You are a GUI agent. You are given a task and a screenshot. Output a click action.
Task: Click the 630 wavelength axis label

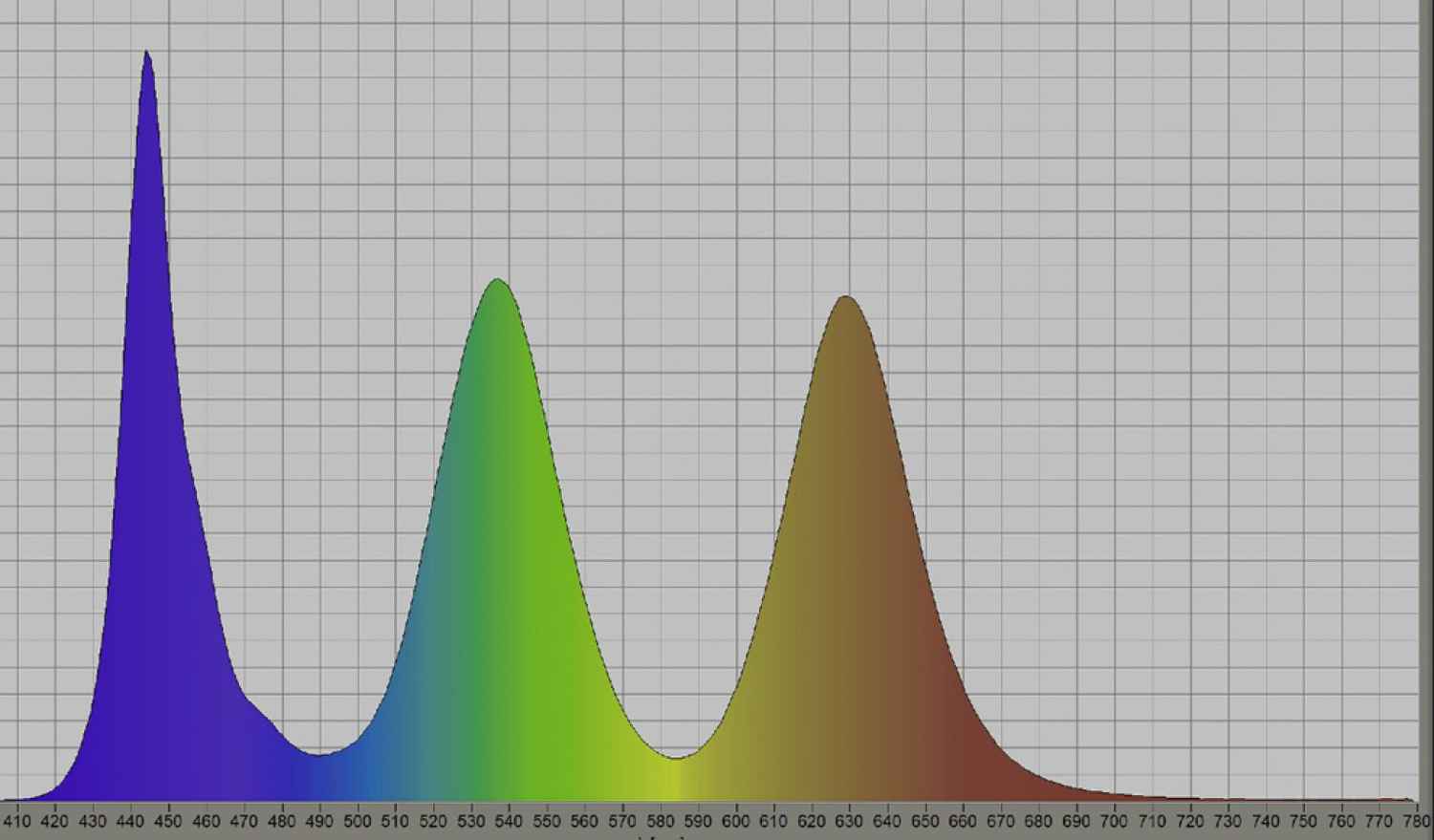pyautogui.click(x=849, y=821)
